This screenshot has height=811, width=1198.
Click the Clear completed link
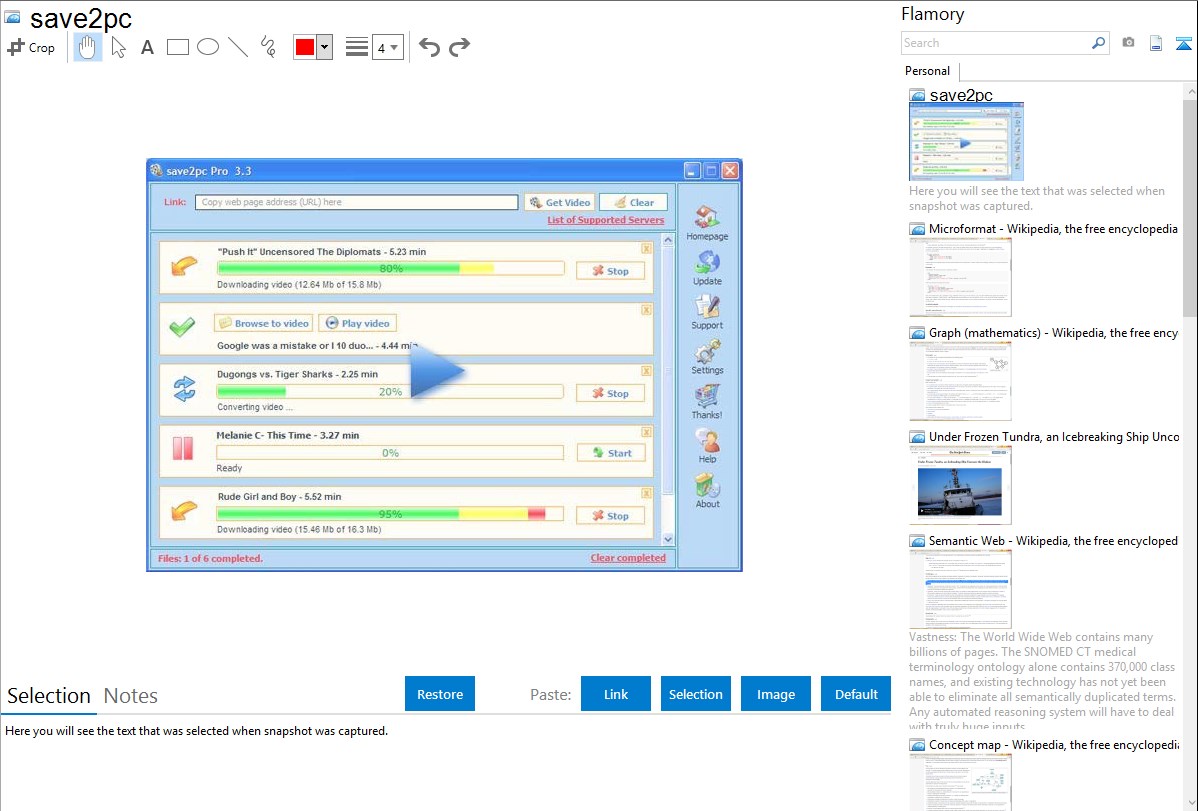628,558
